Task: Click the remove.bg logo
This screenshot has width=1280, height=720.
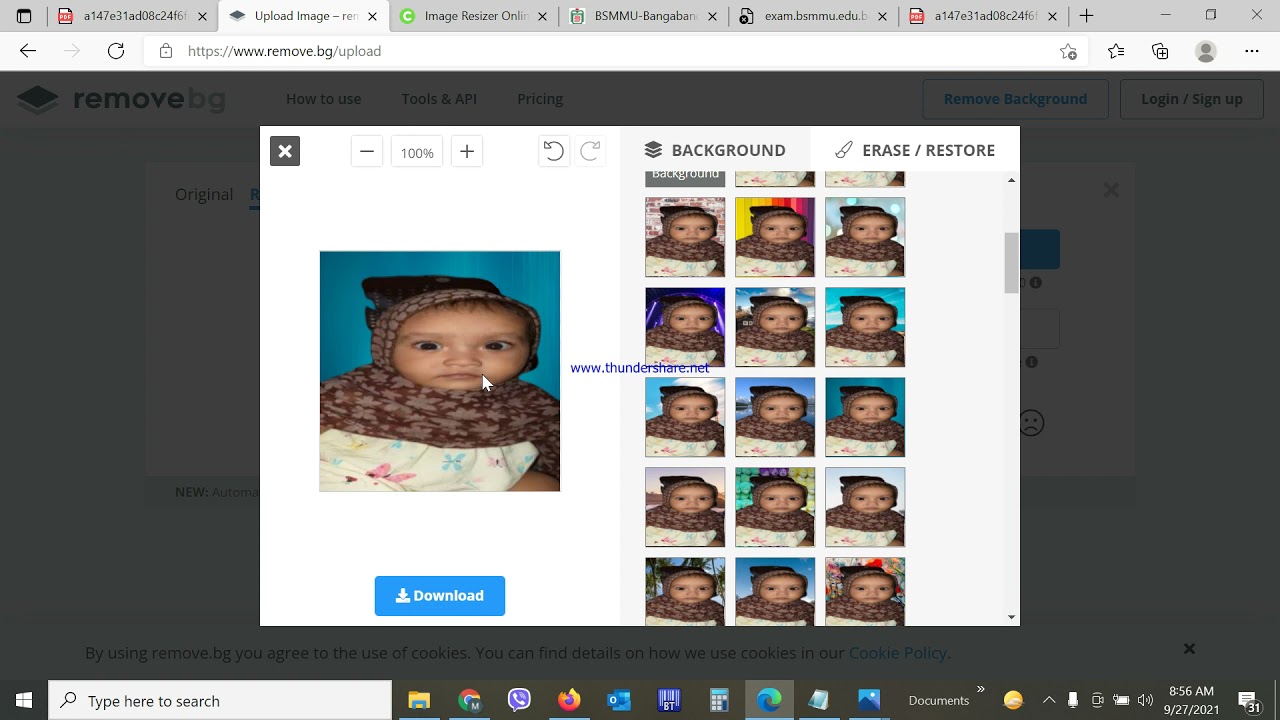Action: pos(121,99)
